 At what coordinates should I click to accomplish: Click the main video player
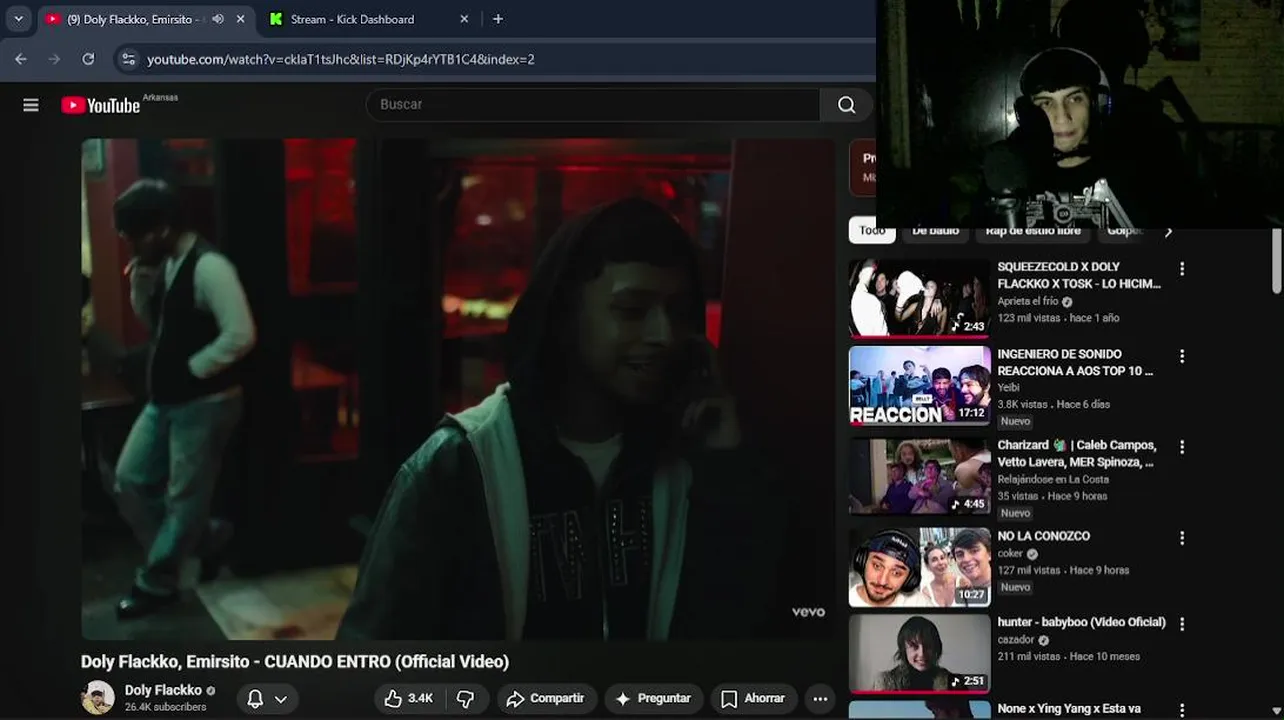[458, 389]
